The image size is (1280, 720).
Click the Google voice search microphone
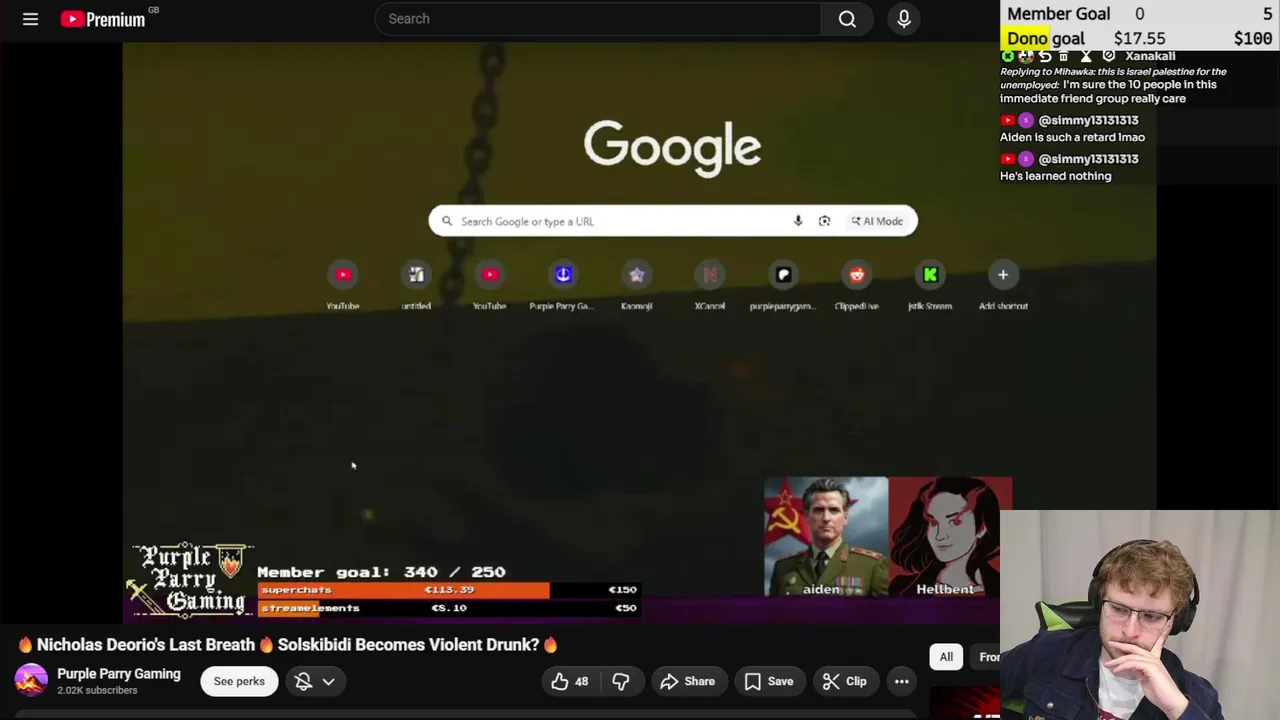pos(798,221)
